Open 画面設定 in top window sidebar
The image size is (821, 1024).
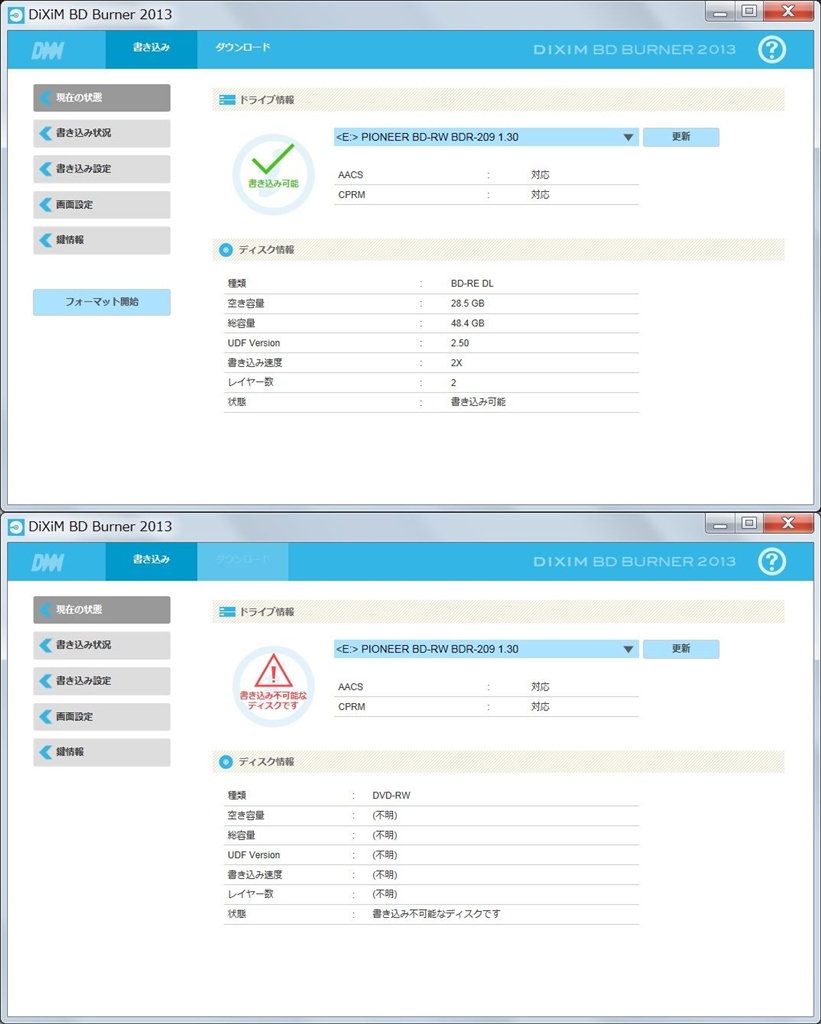tap(102, 205)
